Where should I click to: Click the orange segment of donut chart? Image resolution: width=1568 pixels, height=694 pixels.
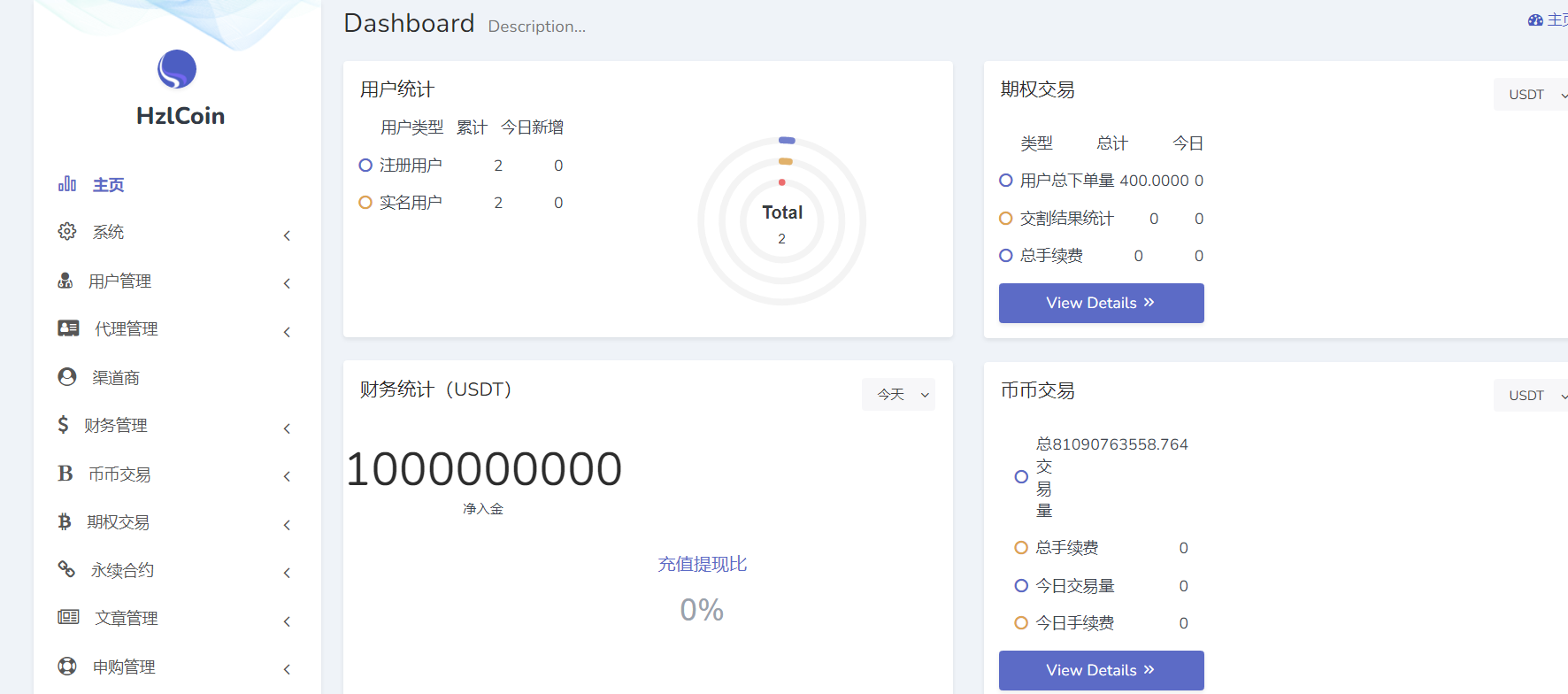click(785, 161)
